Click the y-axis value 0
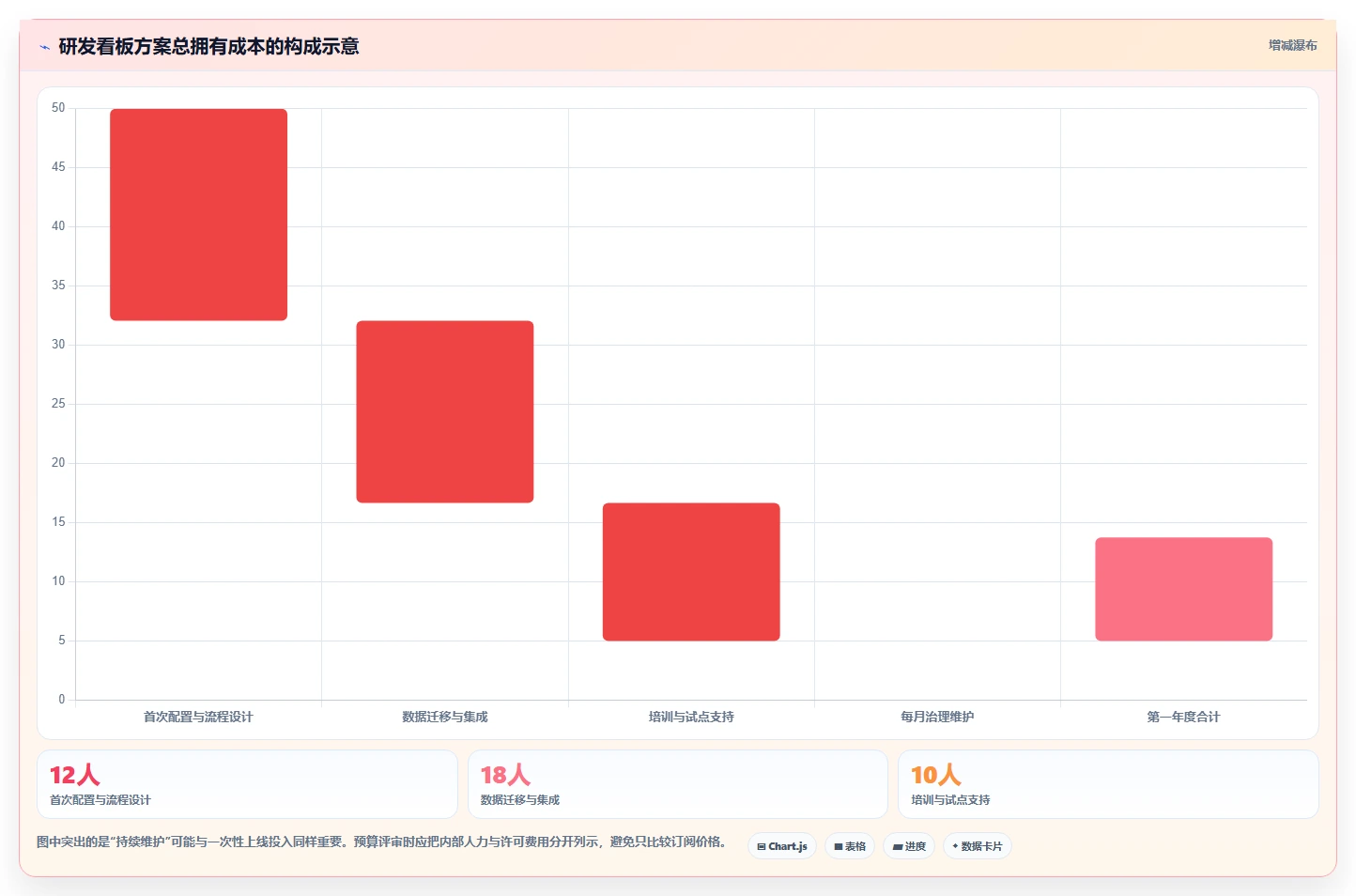Screen dimensions: 1356x896 (62, 700)
